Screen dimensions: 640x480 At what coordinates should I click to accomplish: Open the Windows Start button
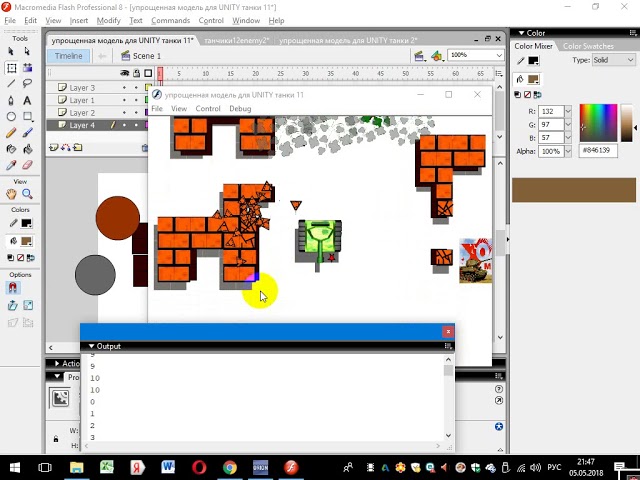[15, 467]
